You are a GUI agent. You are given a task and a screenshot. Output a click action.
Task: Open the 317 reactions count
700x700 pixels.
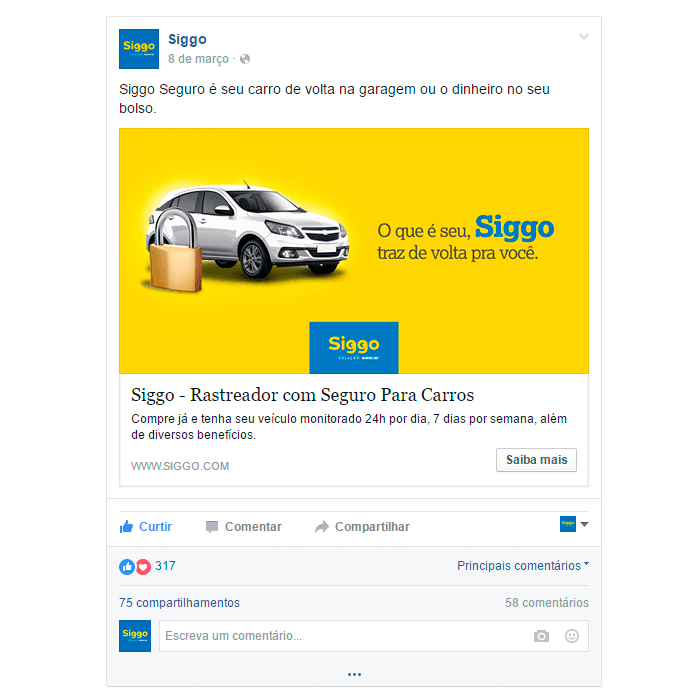165,566
